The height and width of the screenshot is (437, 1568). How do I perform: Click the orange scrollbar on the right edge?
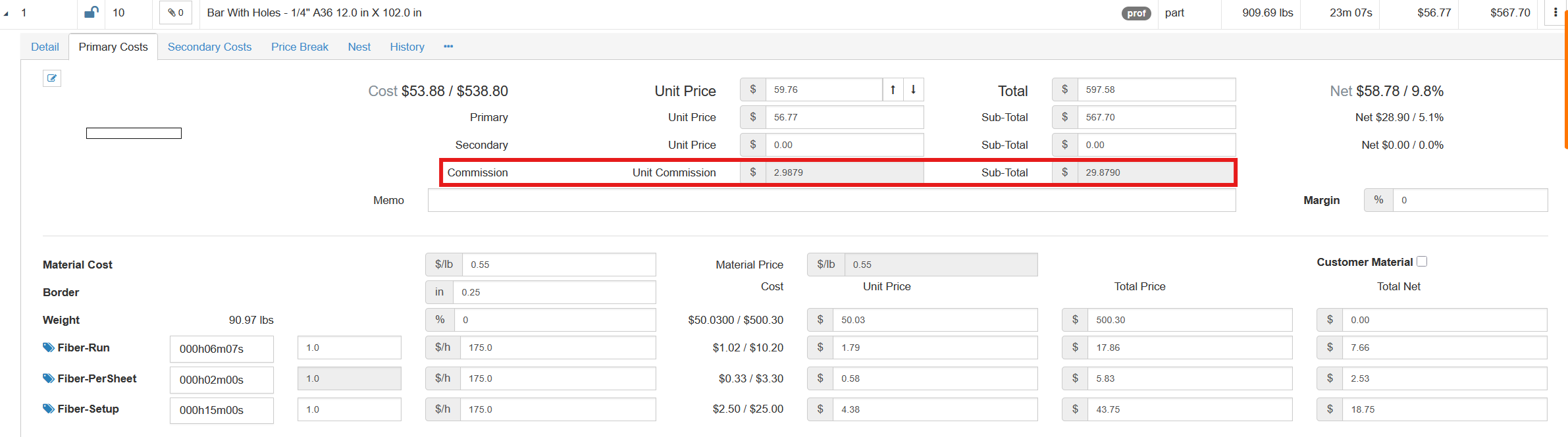tap(1565, 79)
